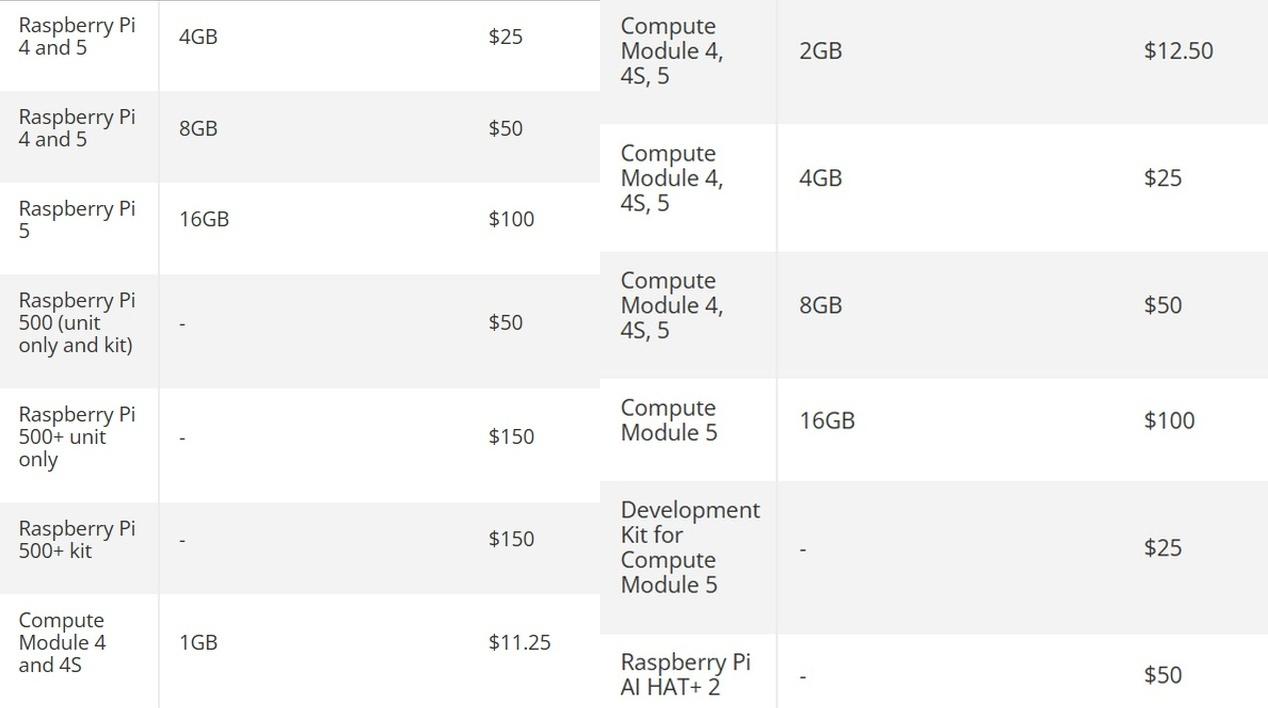The height and width of the screenshot is (708, 1268).
Task: Select the 2GB memory cell
Action: [820, 51]
